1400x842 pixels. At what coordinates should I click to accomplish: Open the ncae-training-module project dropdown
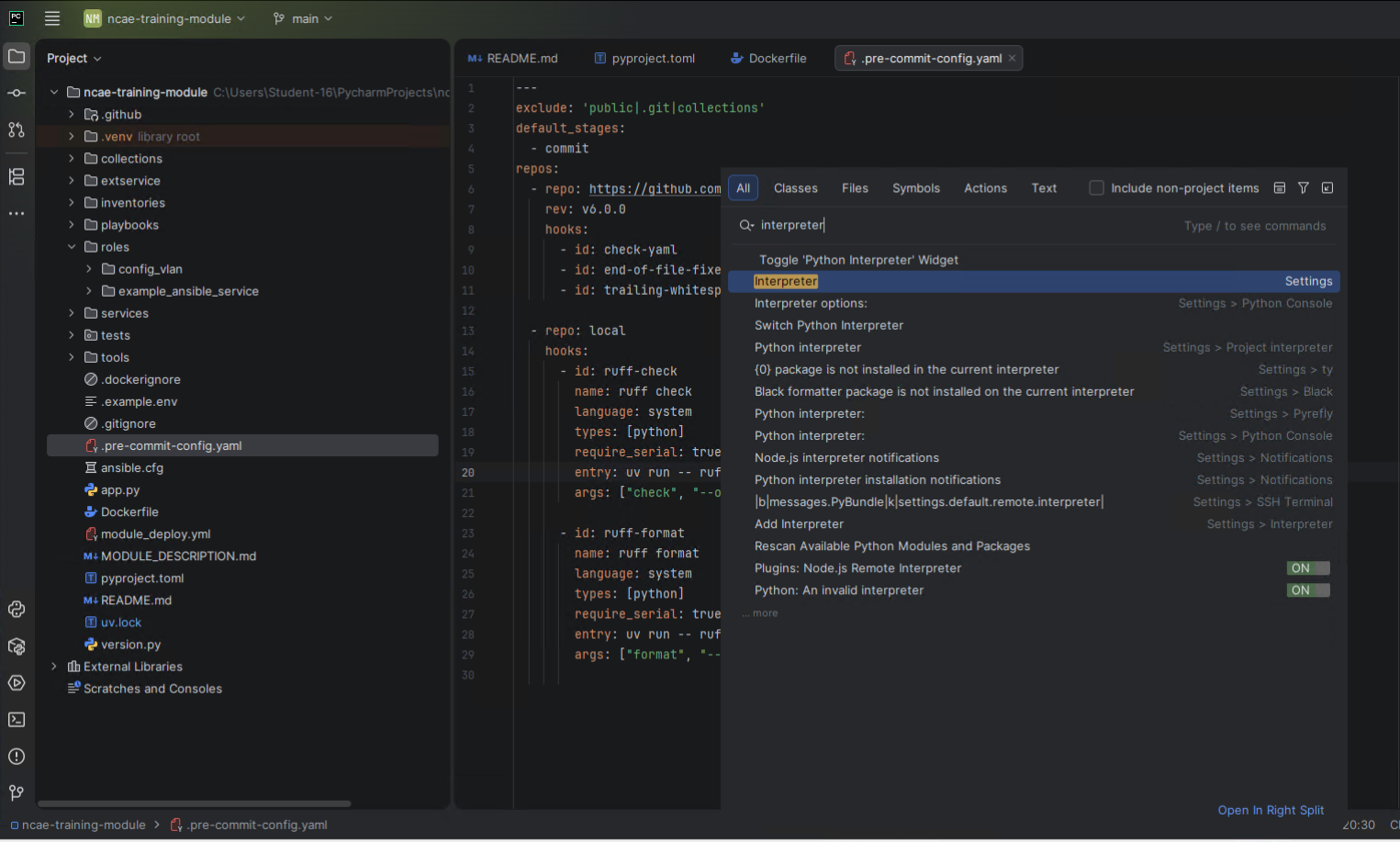pos(165,18)
